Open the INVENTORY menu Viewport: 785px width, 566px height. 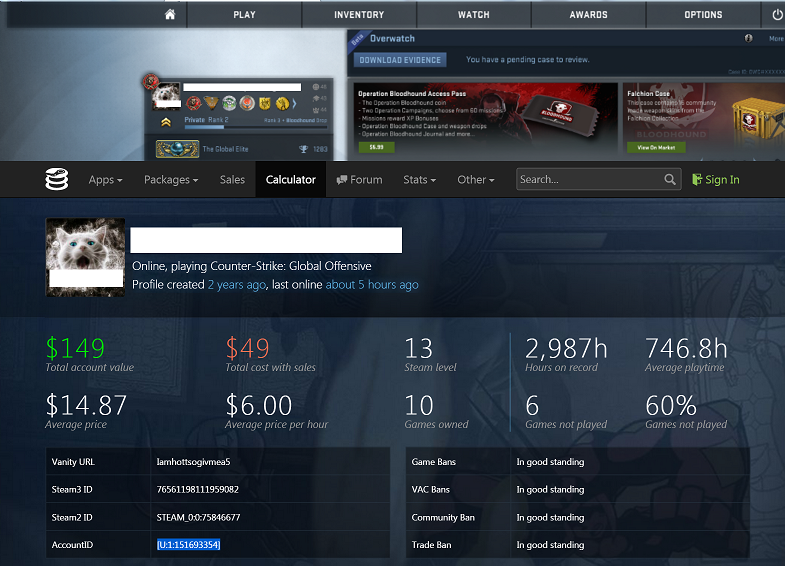[x=359, y=15]
